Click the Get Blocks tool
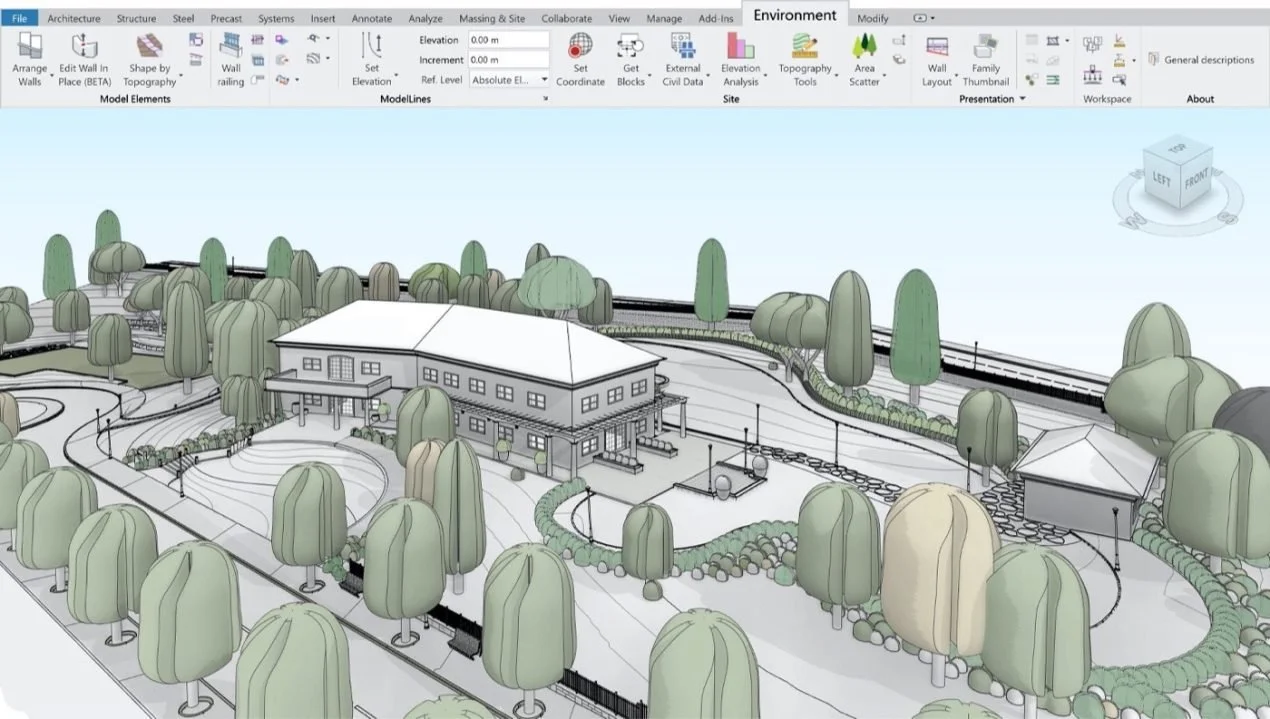The height and width of the screenshot is (719, 1270). (630, 60)
